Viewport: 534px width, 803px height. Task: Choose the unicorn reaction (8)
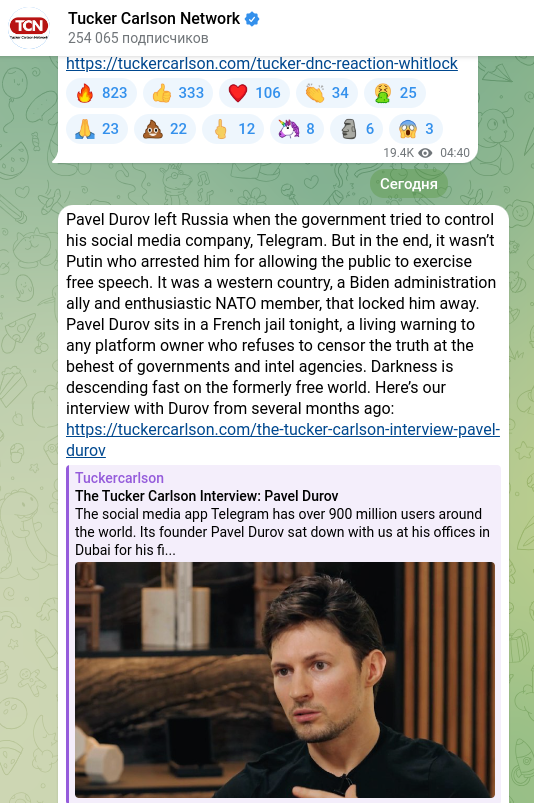297,129
